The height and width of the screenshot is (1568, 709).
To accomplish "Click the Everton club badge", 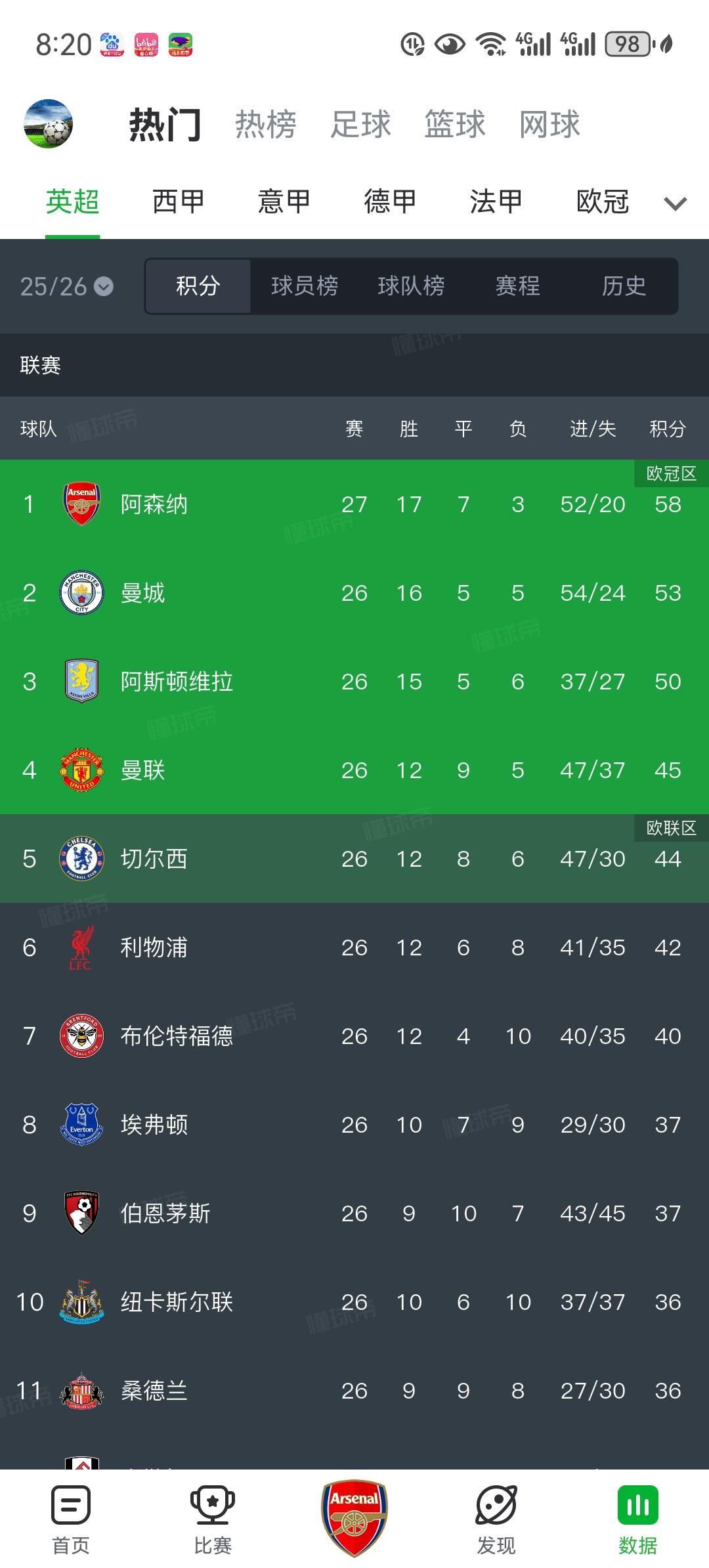I will pos(81,1125).
